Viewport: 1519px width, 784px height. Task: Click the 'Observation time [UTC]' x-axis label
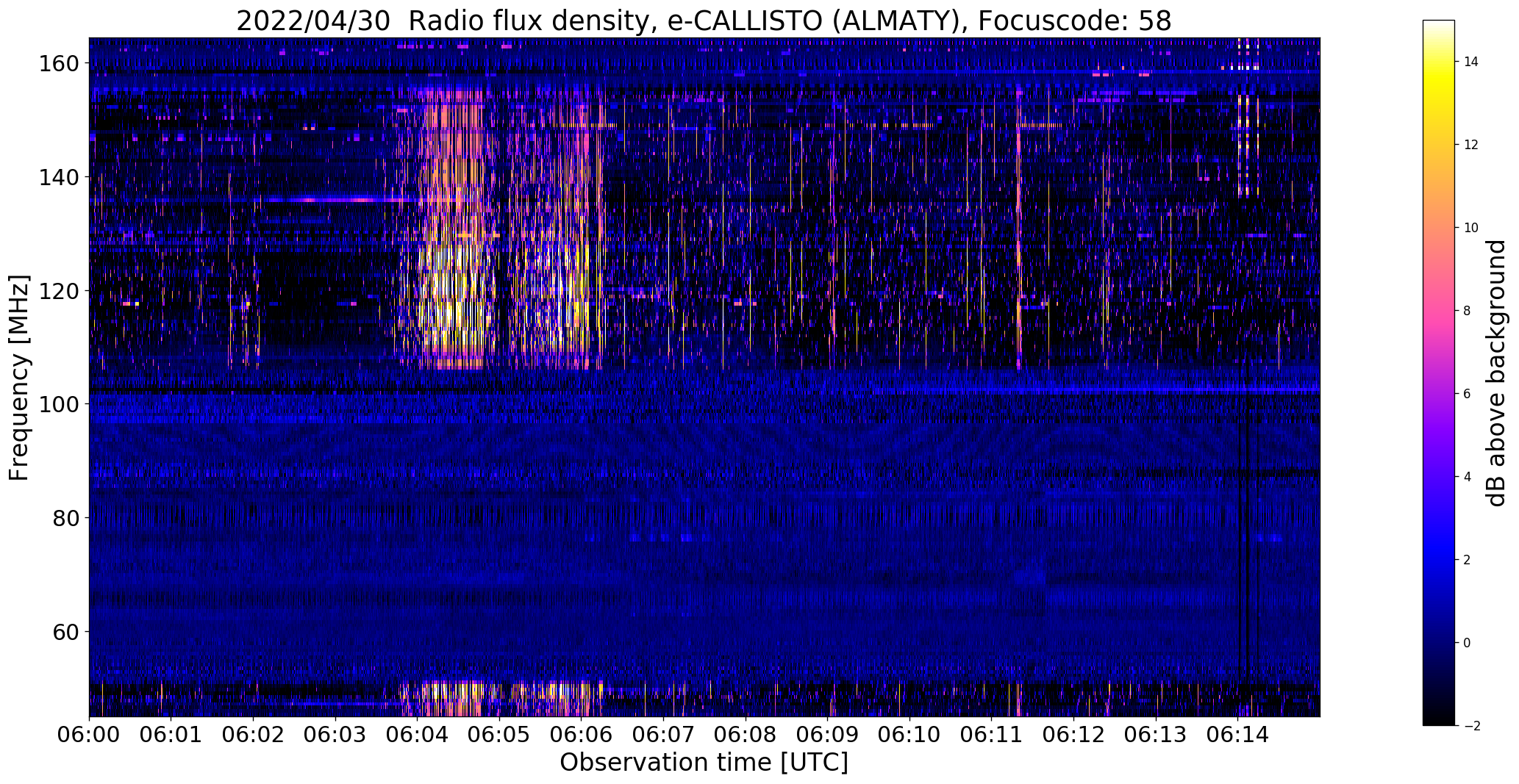point(704,762)
